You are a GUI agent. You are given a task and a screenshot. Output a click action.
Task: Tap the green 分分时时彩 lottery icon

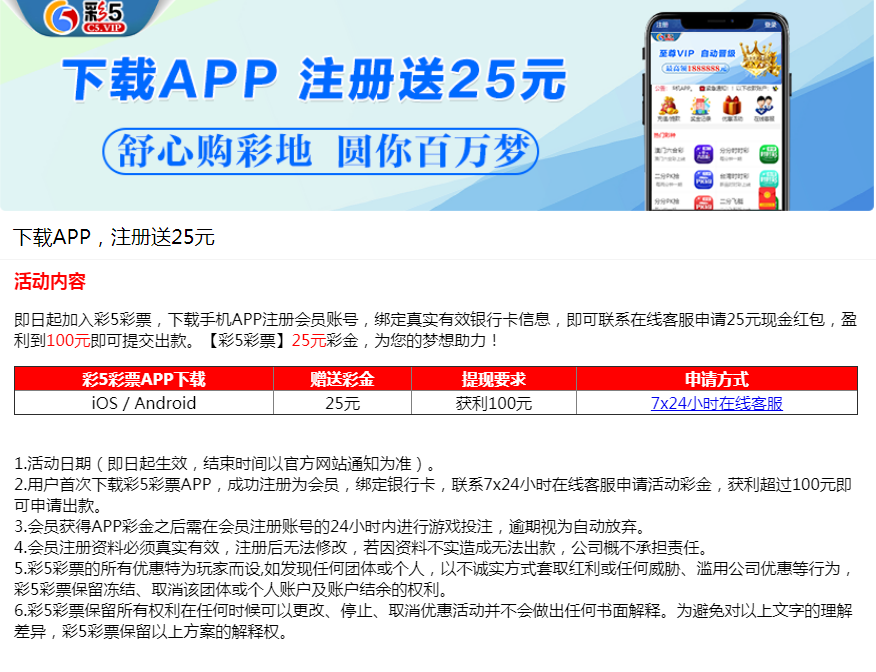tap(768, 155)
